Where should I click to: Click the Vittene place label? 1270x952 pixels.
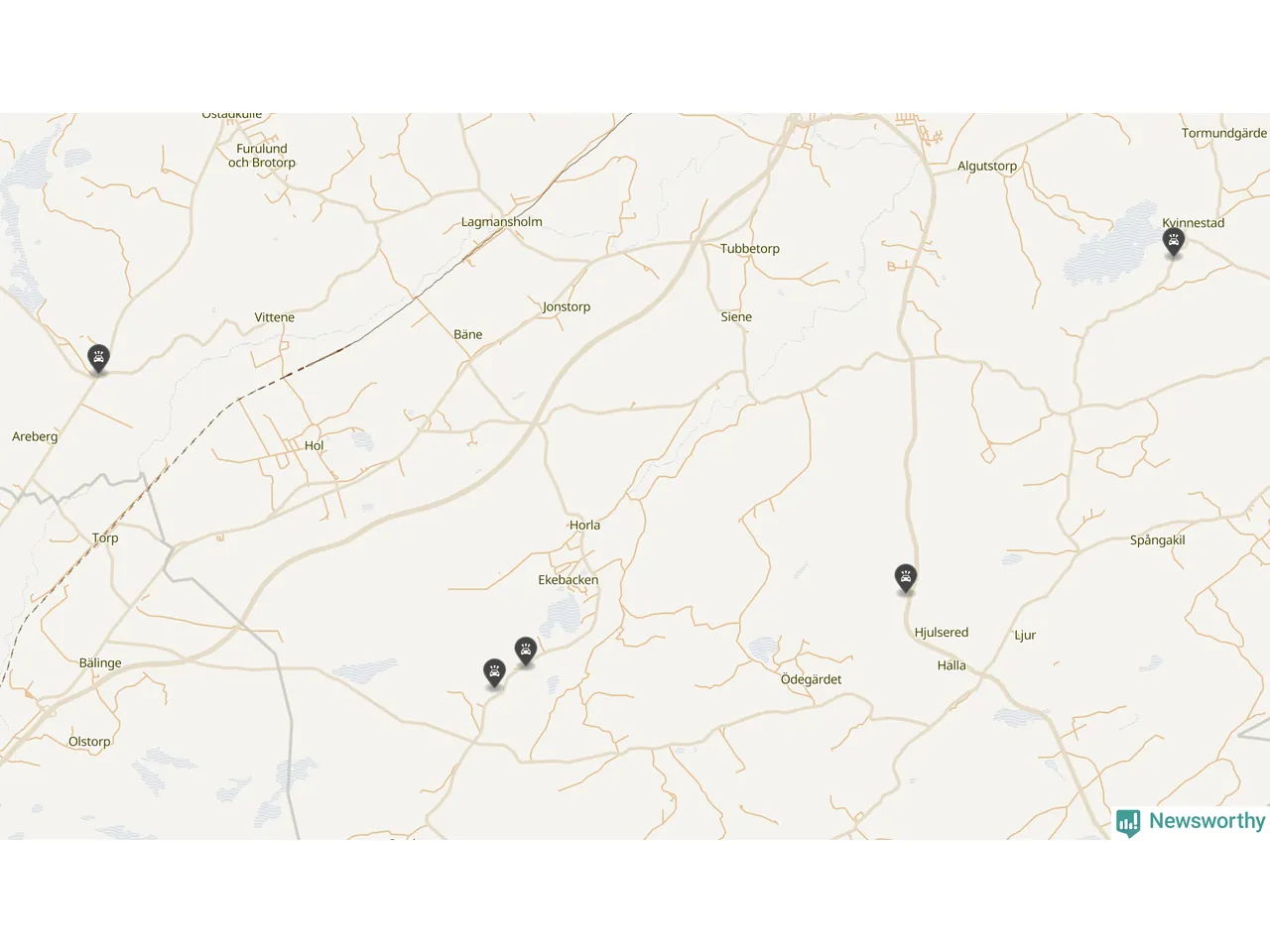(x=275, y=317)
